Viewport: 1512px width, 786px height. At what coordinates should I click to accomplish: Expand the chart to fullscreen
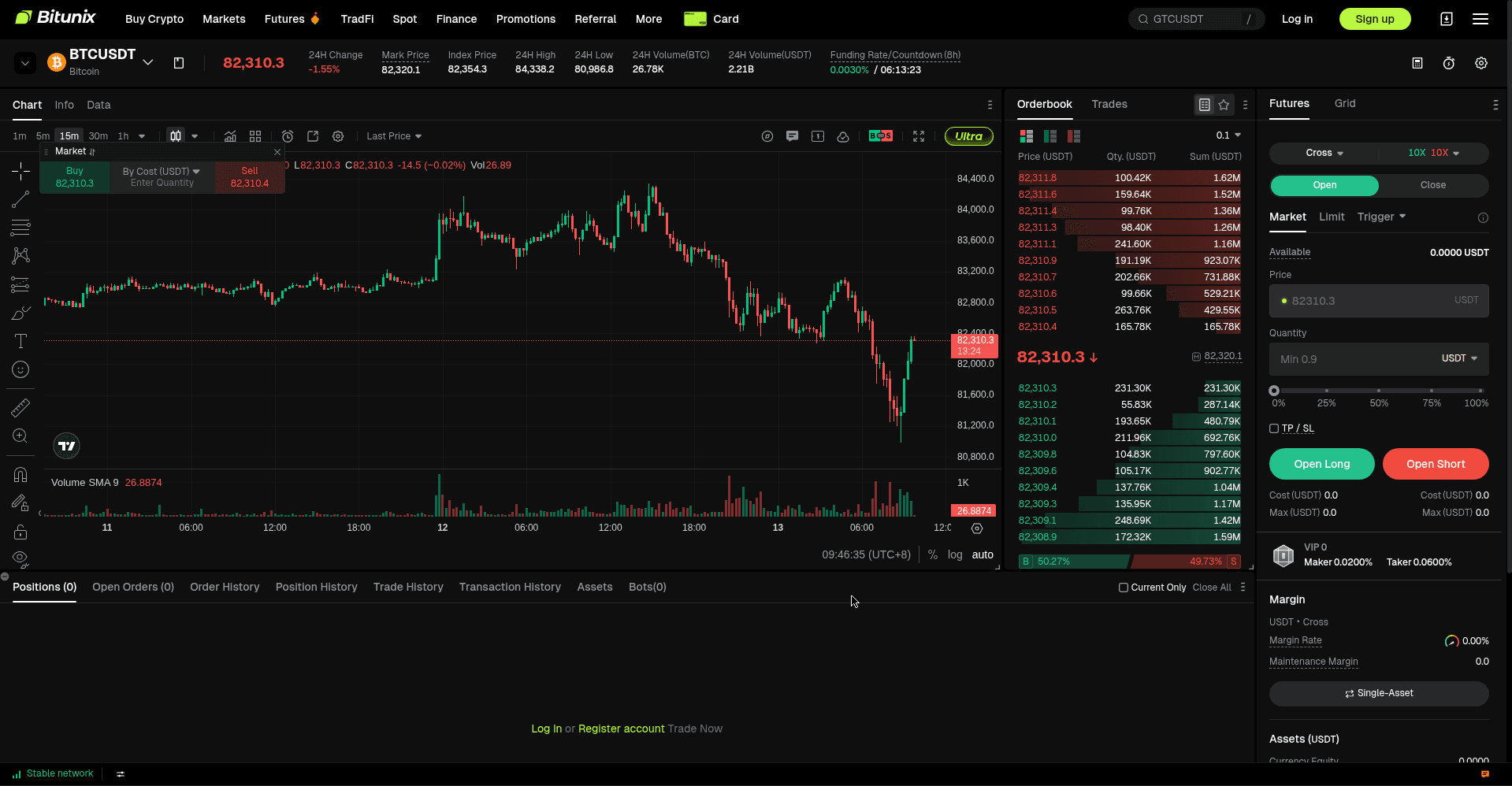(x=919, y=136)
